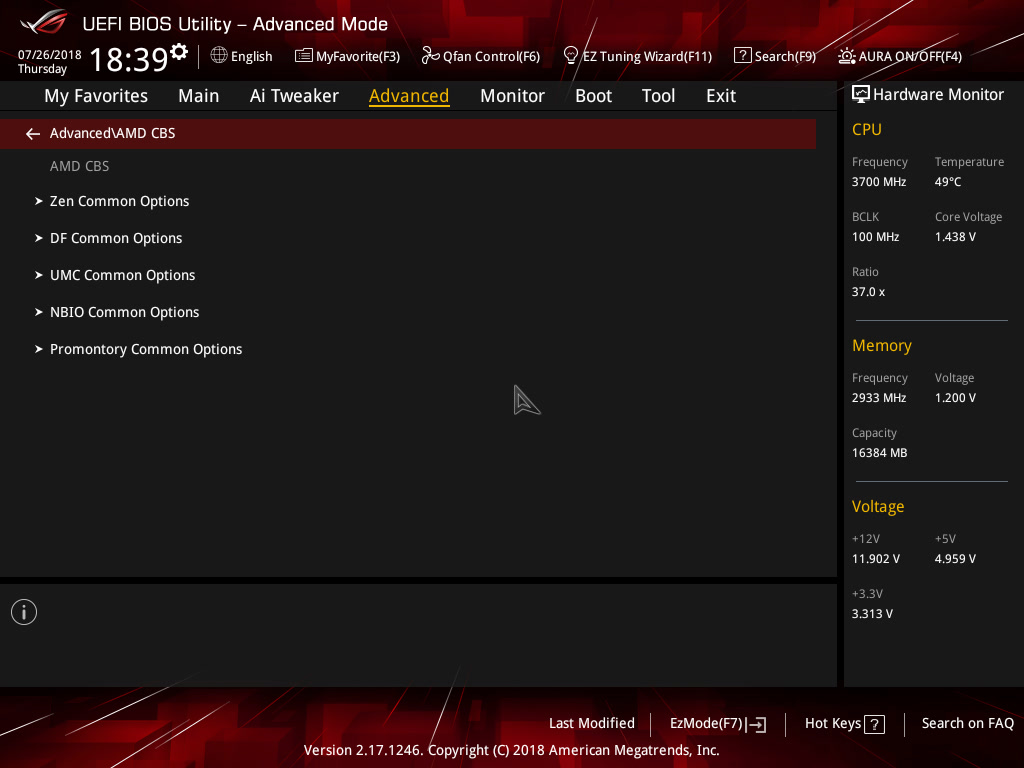This screenshot has height=768, width=1024.
Task: Click the EZ Tuning Wizard bulb icon
Action: 570,56
